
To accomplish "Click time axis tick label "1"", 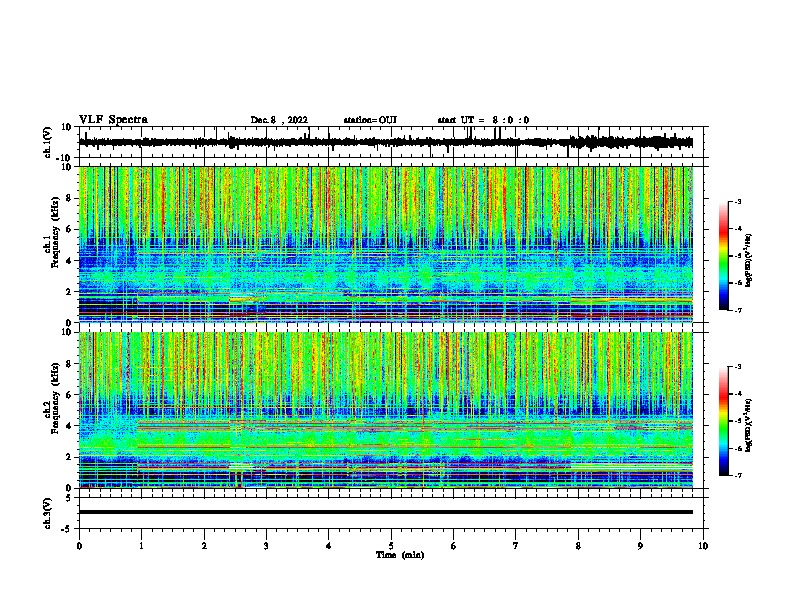I will coord(141,546).
